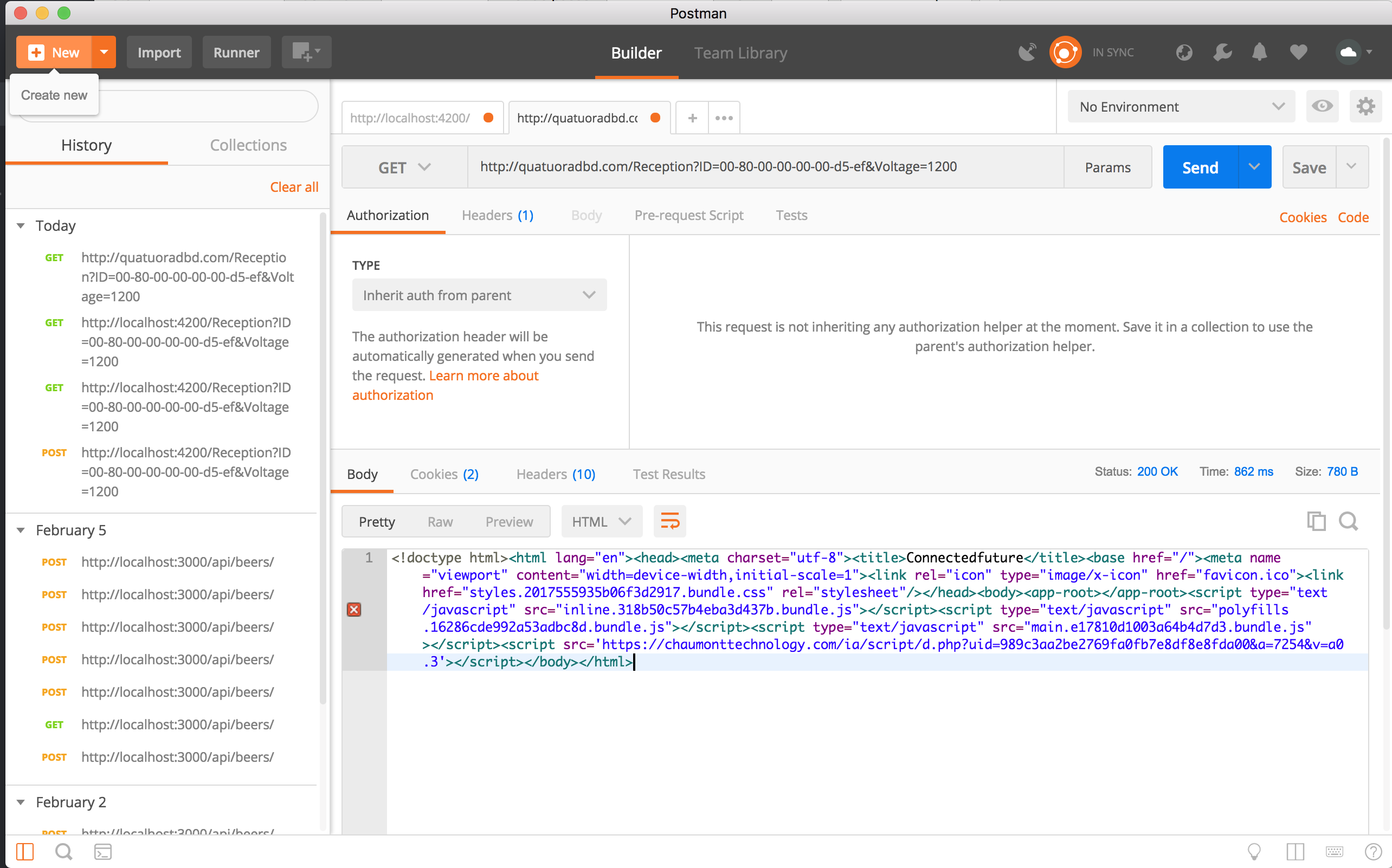The image size is (1392, 868).
Task: Open the Send button dropdown arrow
Action: 1254,167
